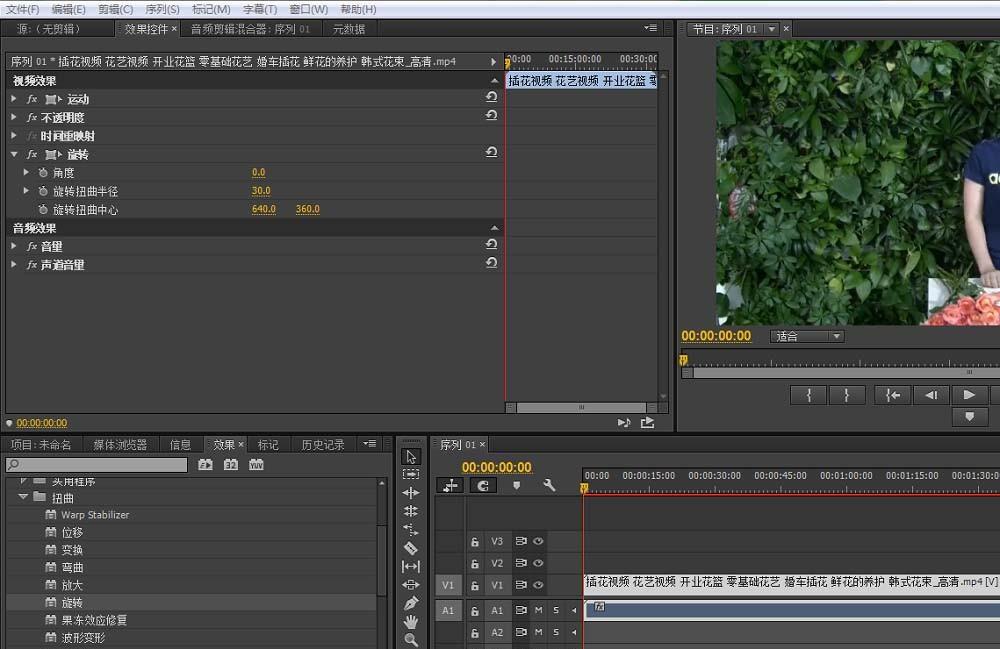Open the 序列(S) menu
This screenshot has height=649, width=1000.
(x=162, y=9)
